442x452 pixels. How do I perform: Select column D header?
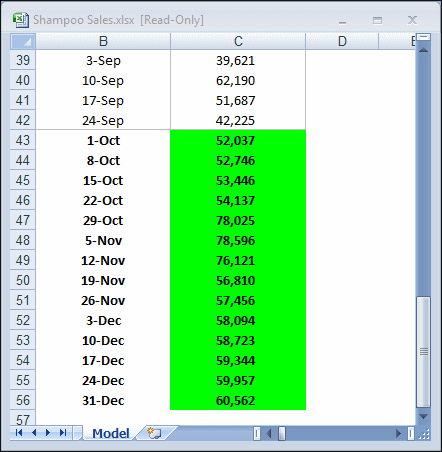tap(342, 41)
